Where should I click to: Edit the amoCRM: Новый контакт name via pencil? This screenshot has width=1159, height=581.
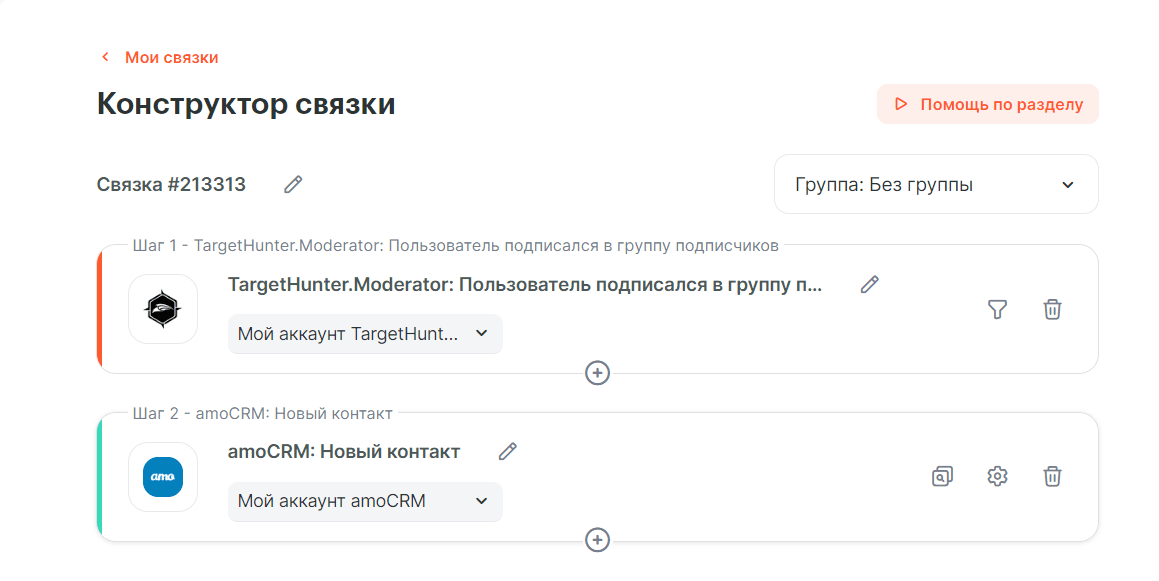coord(508,452)
